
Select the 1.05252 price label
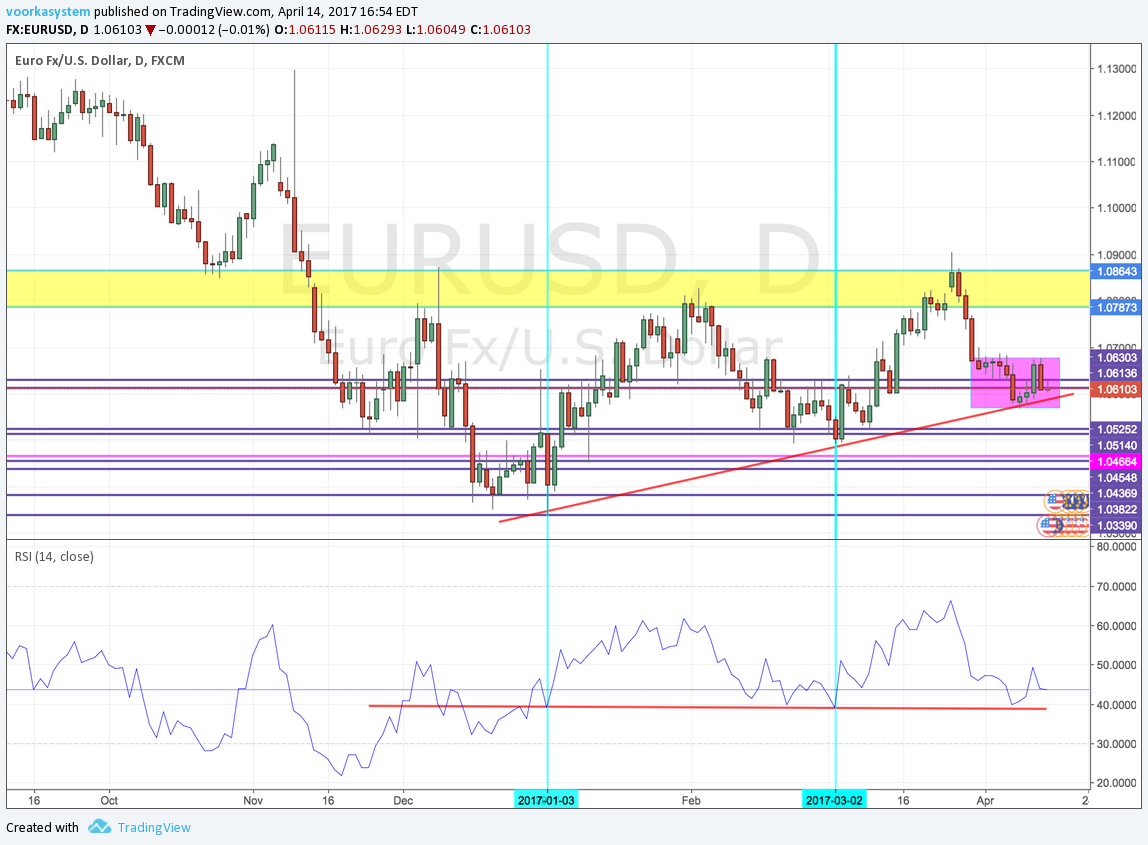click(x=1116, y=430)
